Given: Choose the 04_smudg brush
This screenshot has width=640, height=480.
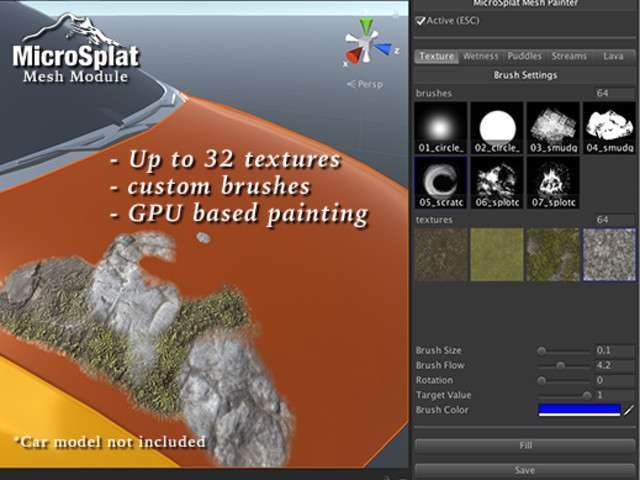Looking at the screenshot, I should (609, 128).
